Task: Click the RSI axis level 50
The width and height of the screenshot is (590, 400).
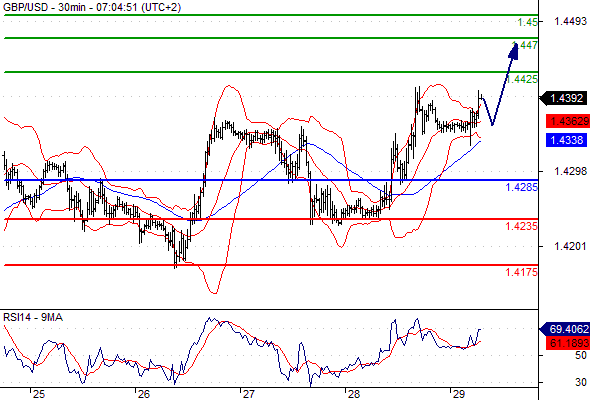Action: click(581, 355)
